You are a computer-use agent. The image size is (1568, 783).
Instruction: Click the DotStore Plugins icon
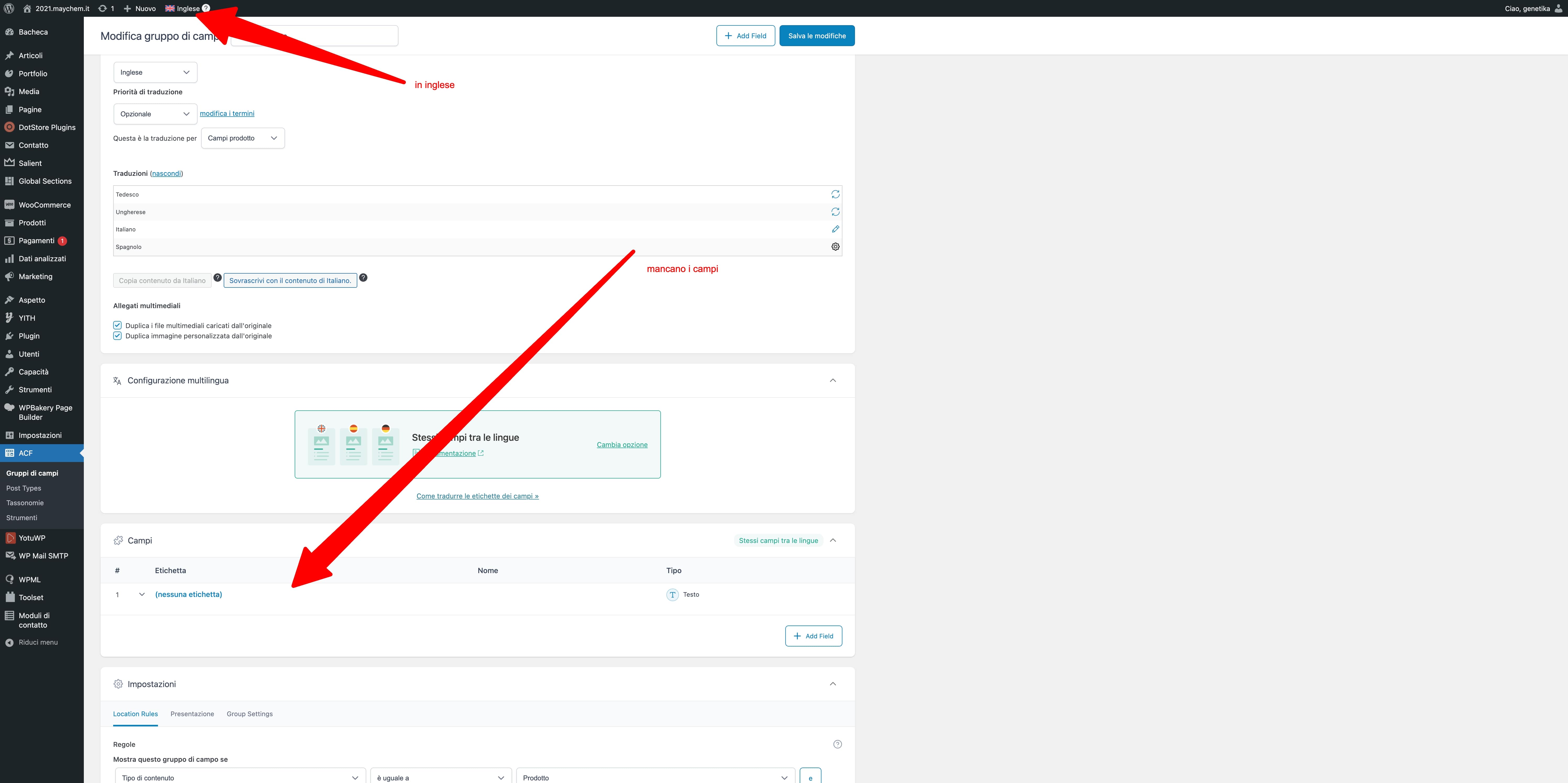(9, 127)
